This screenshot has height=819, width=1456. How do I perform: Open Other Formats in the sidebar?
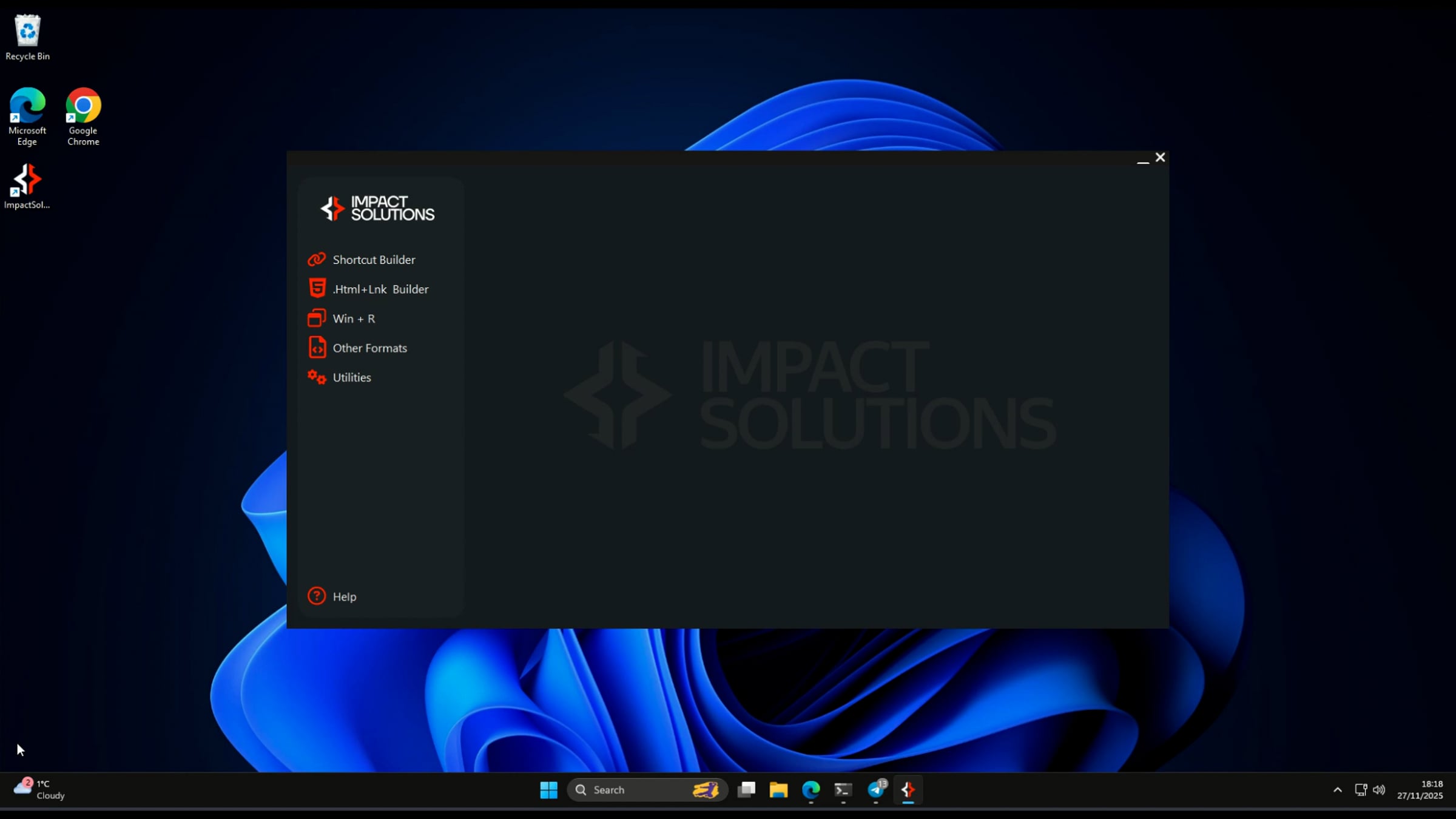(357, 348)
